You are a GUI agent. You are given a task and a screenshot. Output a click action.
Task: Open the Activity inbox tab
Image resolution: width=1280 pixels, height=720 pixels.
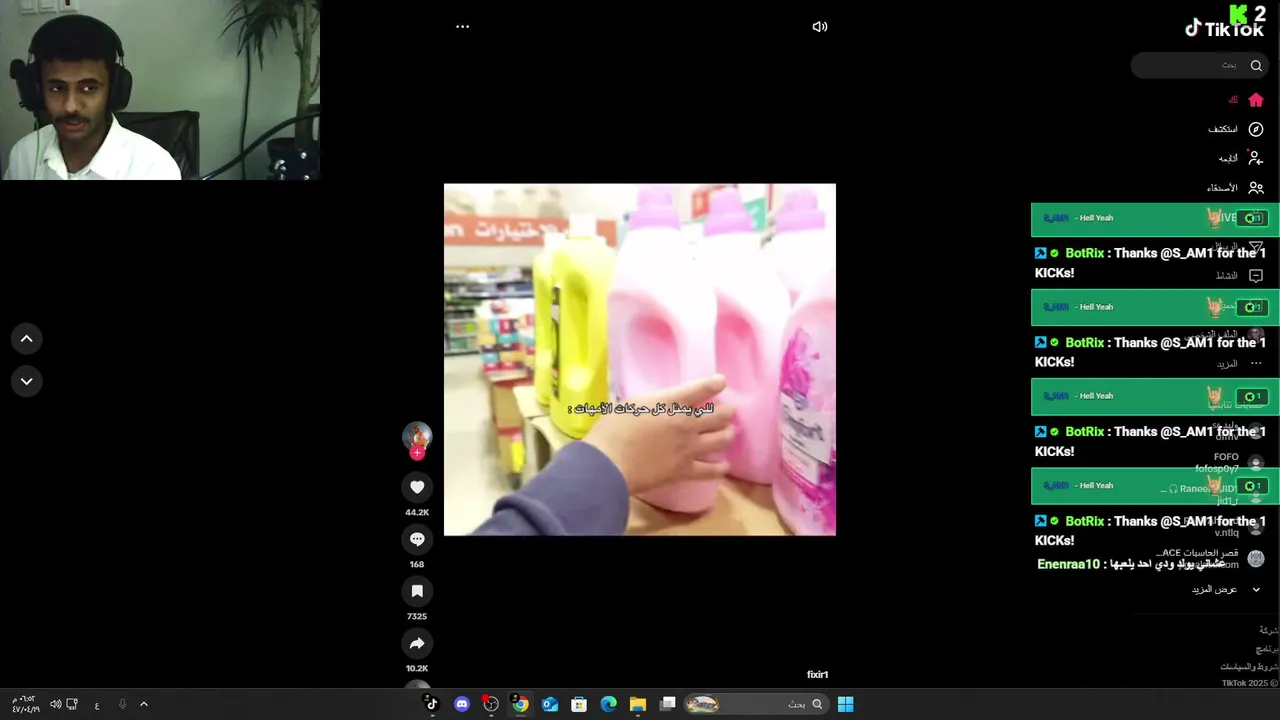click(1240, 276)
